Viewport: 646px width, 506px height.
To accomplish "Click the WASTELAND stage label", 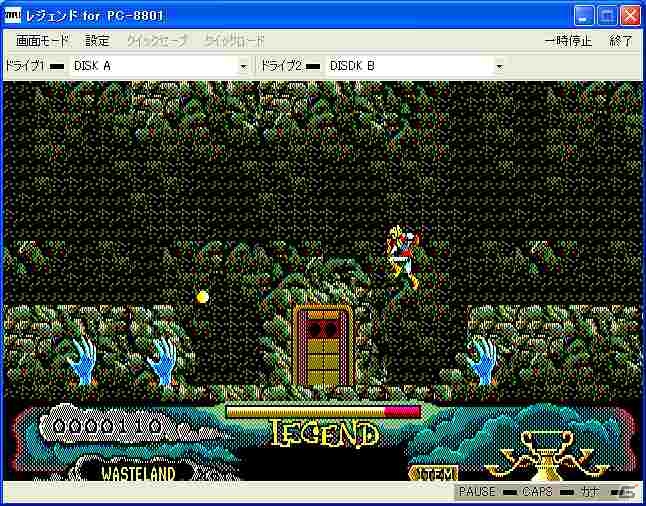I will tap(138, 474).
